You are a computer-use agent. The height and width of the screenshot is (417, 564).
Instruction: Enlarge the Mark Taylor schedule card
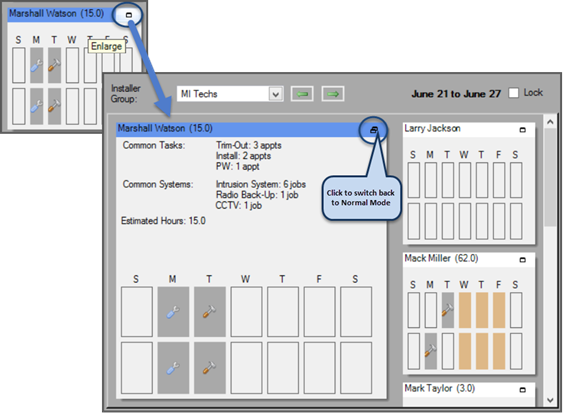(523, 390)
